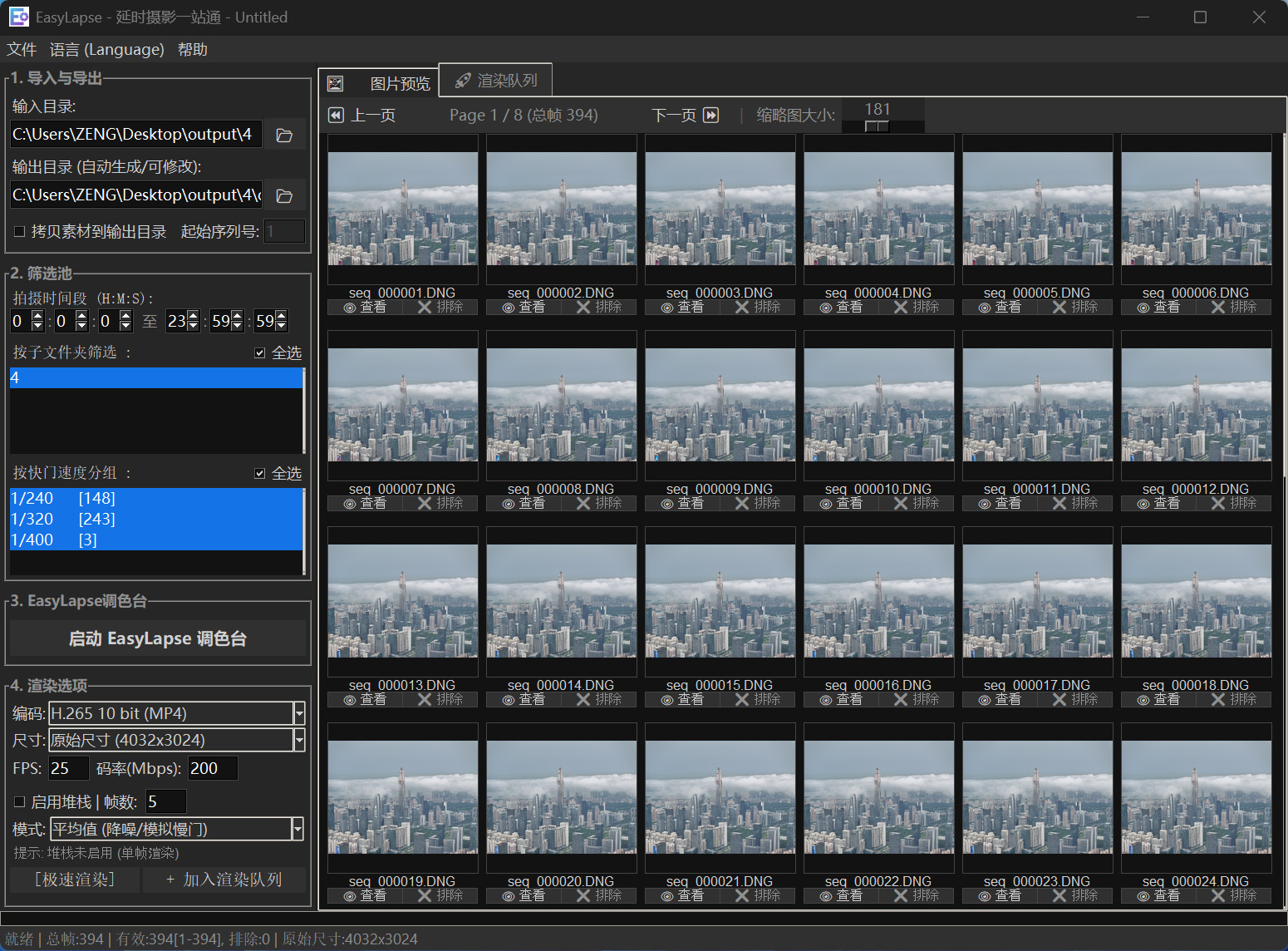The image size is (1288, 951).
Task: Select the 1/320 shutter speed group
Action: (83, 518)
